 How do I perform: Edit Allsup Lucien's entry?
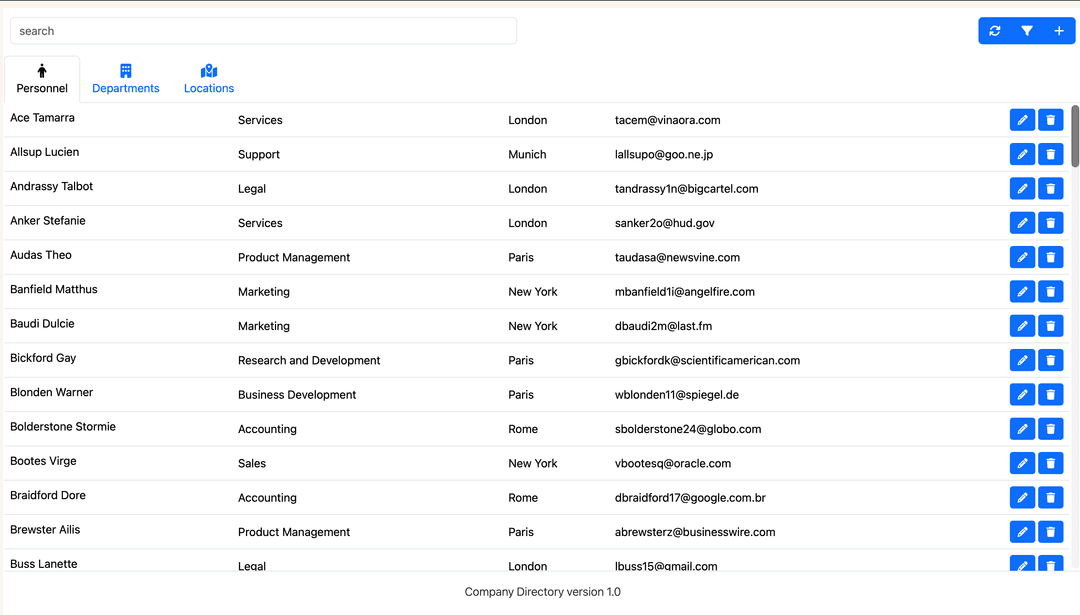1022,154
